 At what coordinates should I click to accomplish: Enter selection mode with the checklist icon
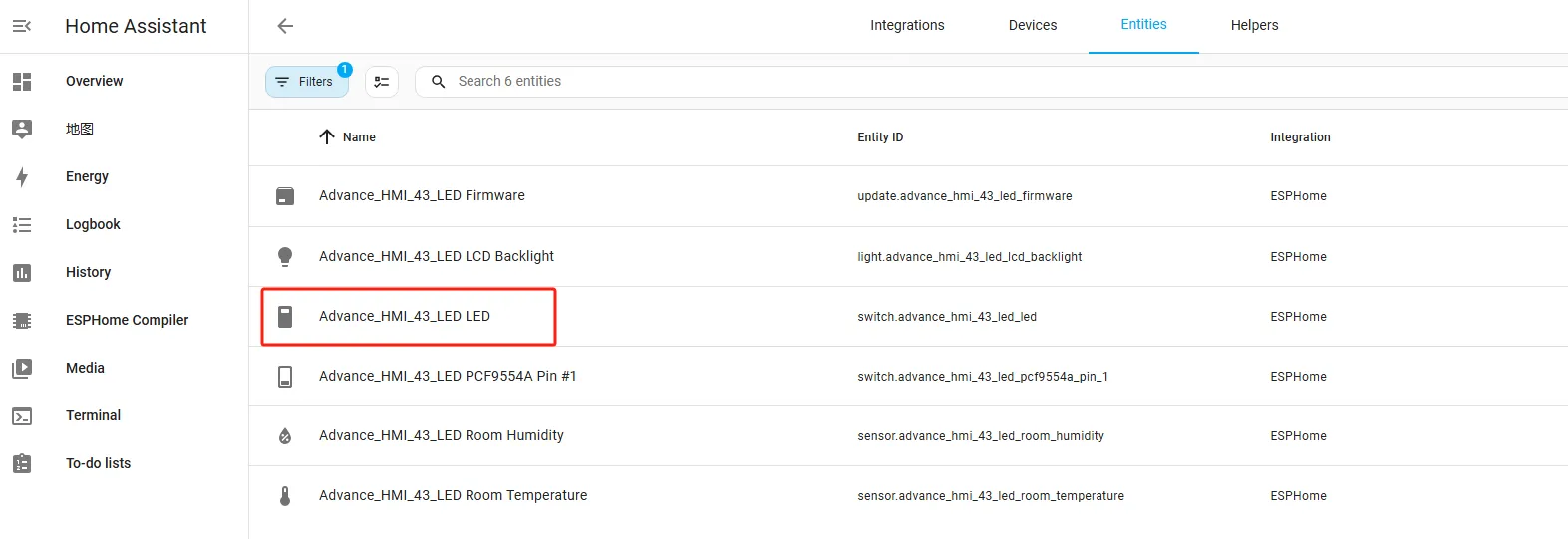pos(382,82)
